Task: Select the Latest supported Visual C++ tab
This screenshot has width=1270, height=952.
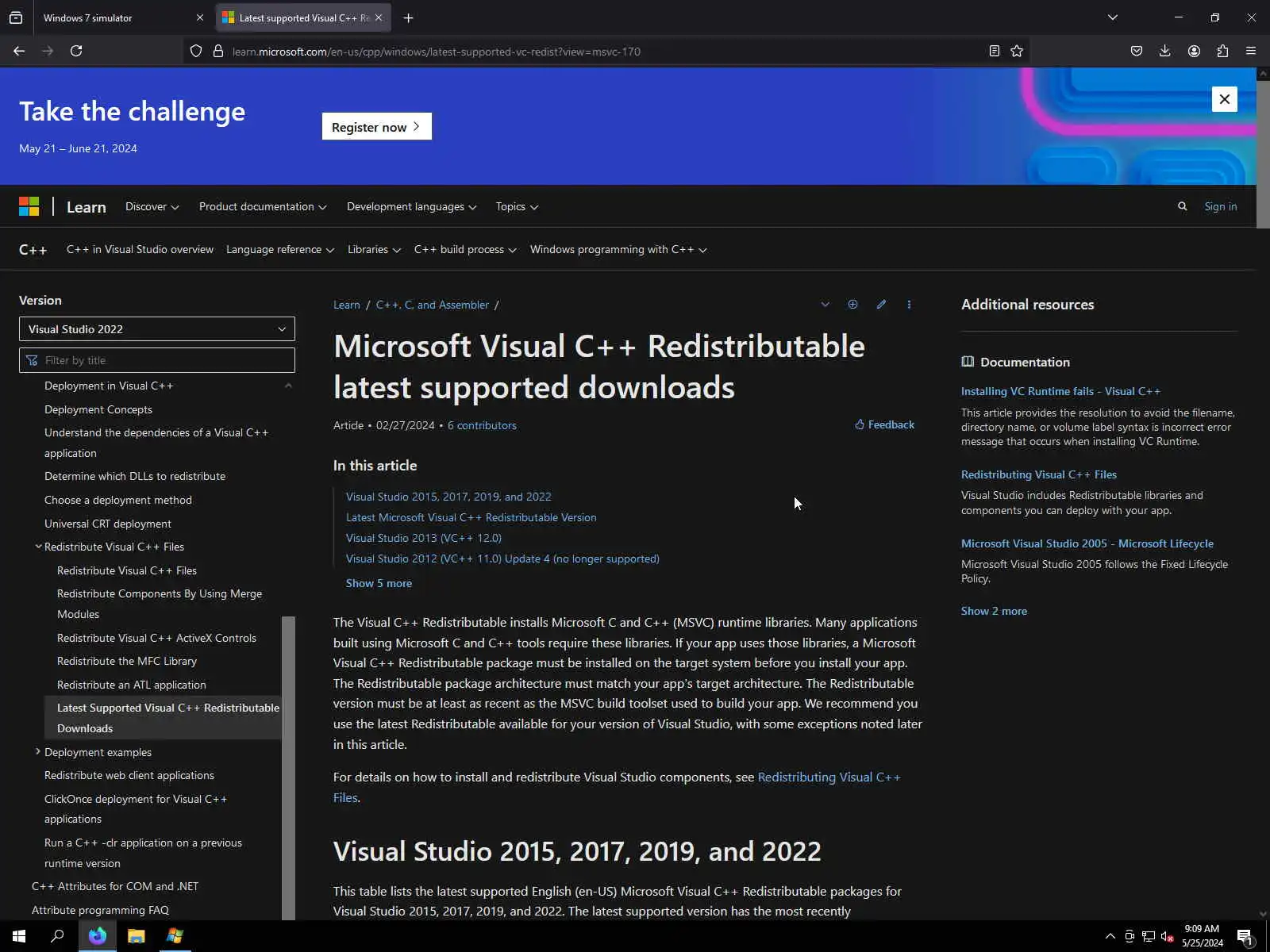Action: click(304, 17)
